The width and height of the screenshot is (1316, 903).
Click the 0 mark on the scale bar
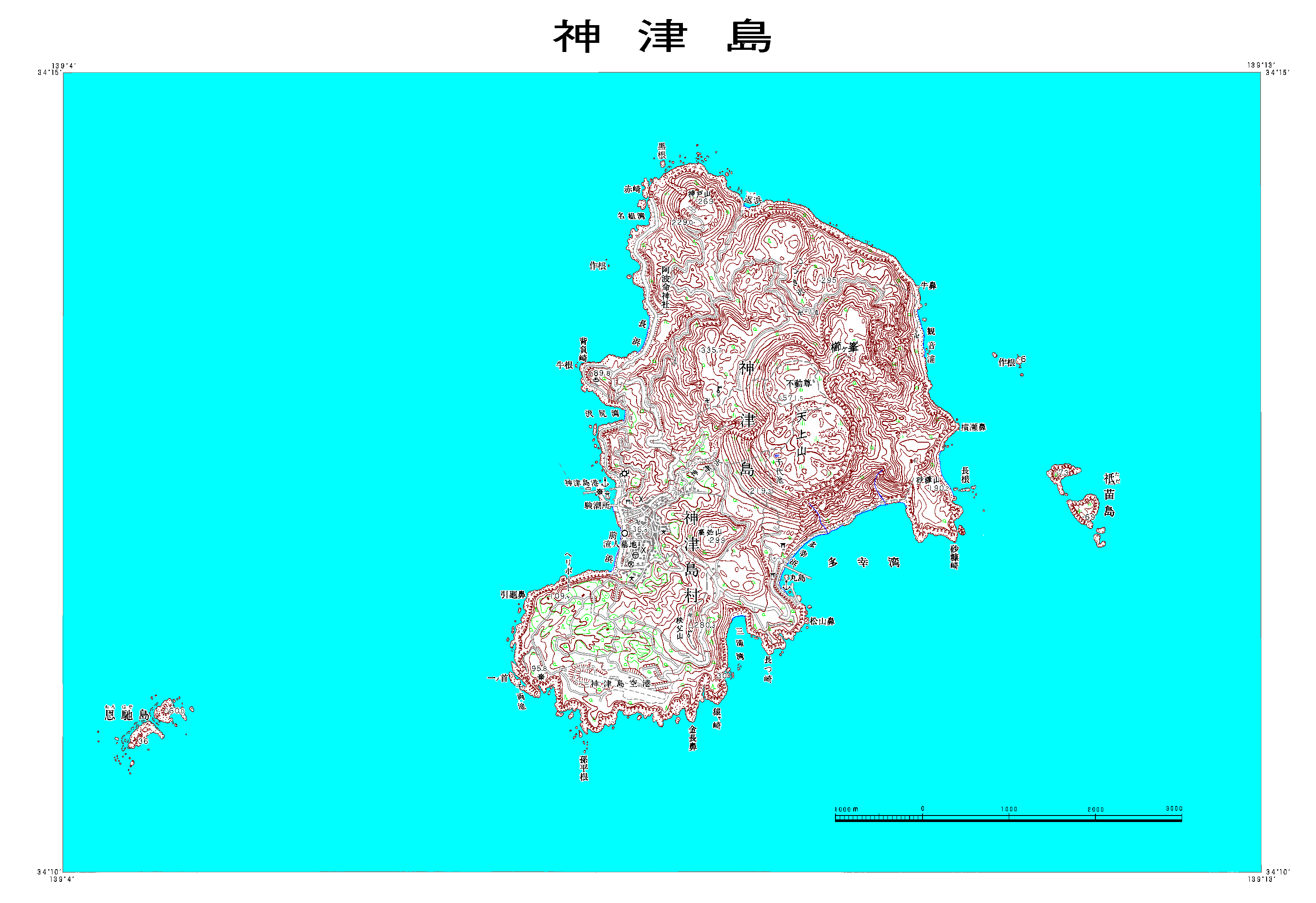point(923,809)
